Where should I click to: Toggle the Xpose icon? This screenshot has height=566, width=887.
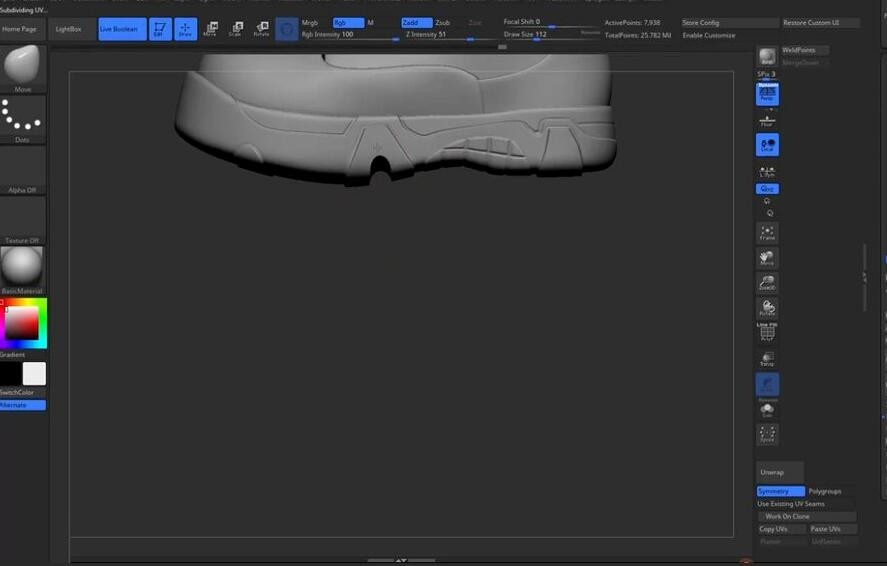tap(767, 434)
